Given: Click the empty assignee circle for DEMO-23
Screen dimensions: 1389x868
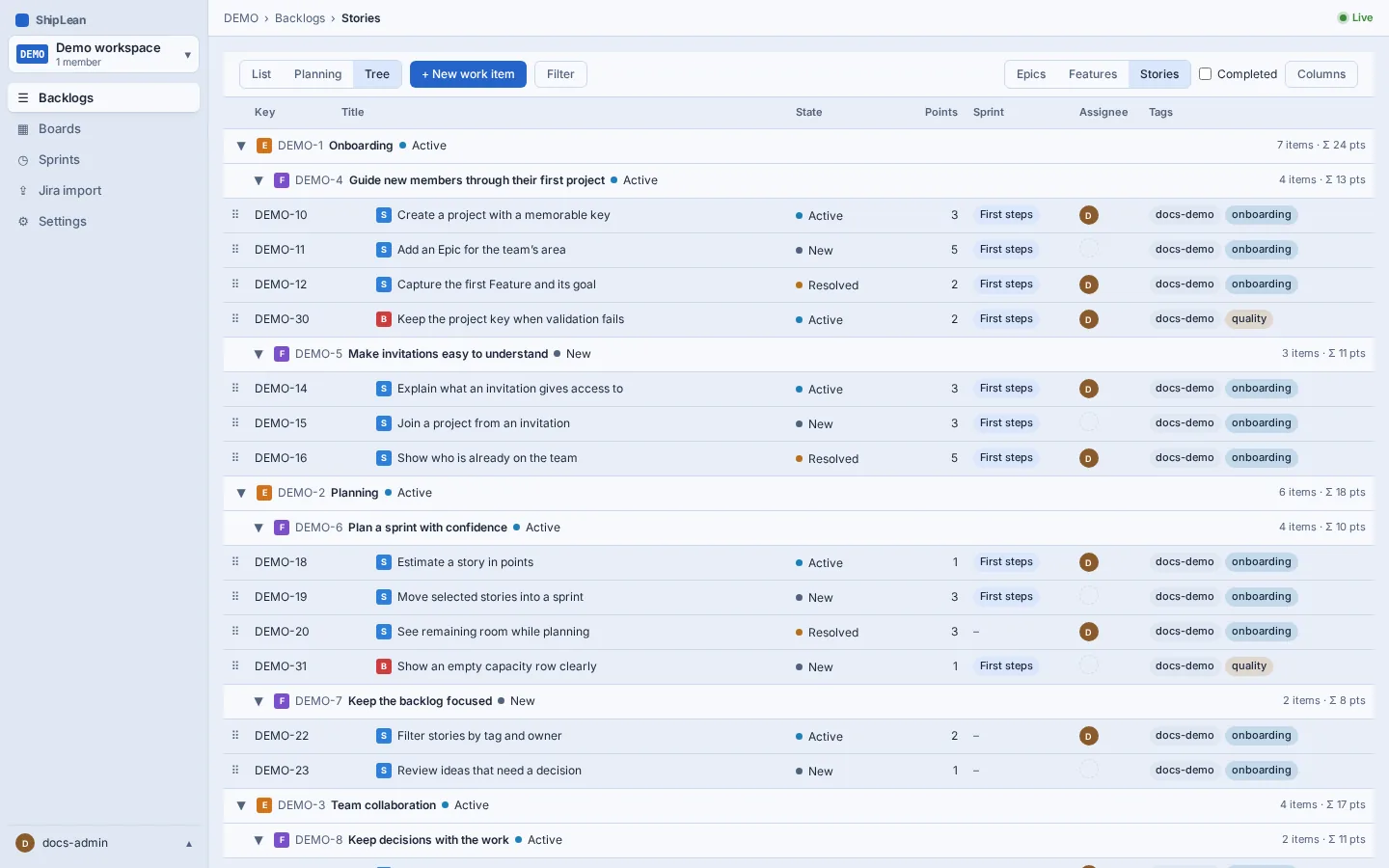Looking at the screenshot, I should [1089, 771].
